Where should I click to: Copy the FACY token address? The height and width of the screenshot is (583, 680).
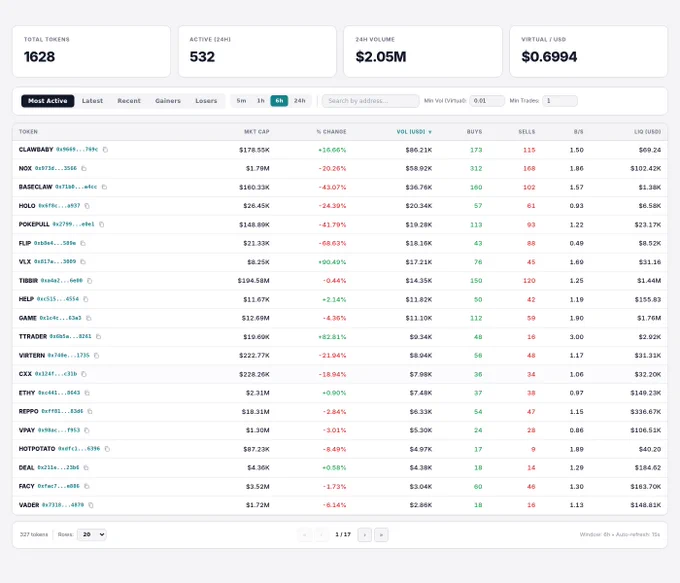(x=87, y=486)
